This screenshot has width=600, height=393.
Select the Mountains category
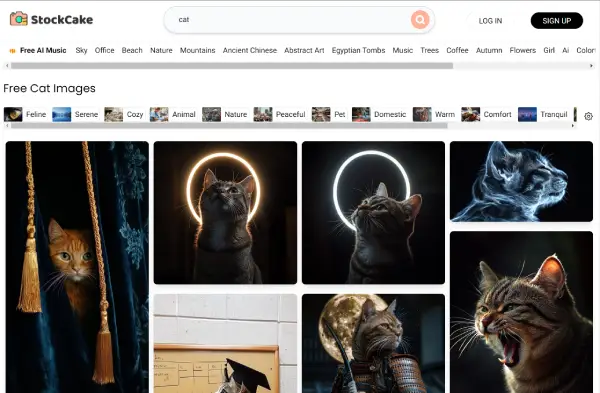(197, 51)
